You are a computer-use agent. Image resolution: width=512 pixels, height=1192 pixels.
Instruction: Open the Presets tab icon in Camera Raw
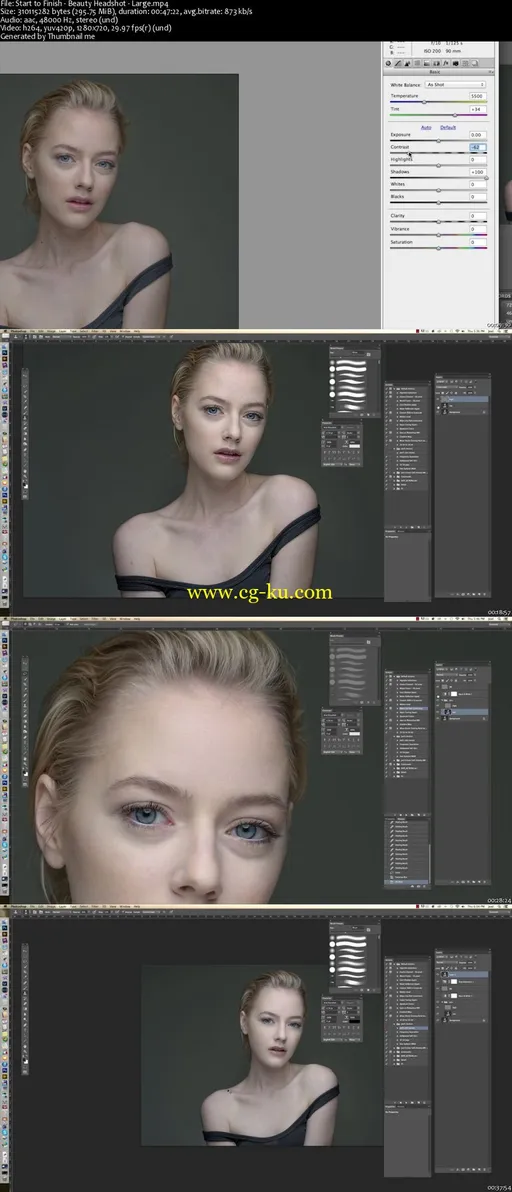click(x=465, y=63)
